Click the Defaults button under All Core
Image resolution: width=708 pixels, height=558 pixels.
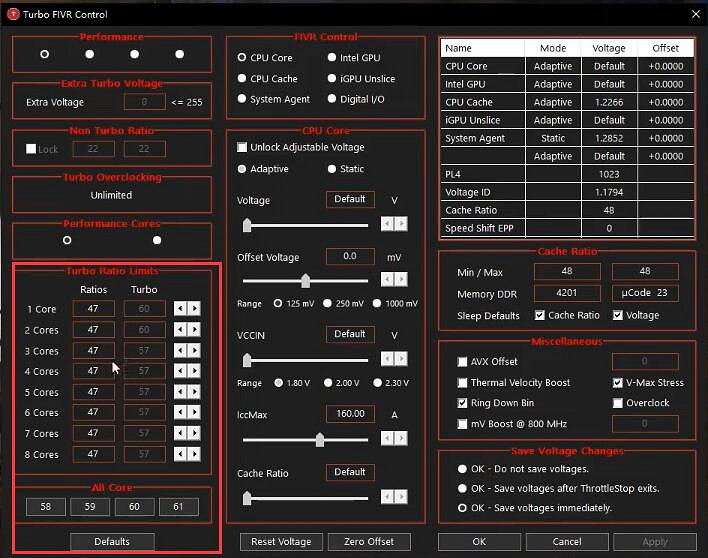pyautogui.click(x=112, y=541)
